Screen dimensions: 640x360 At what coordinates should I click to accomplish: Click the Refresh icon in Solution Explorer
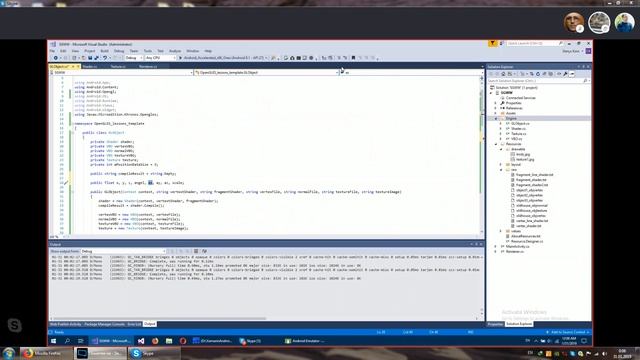538,74
